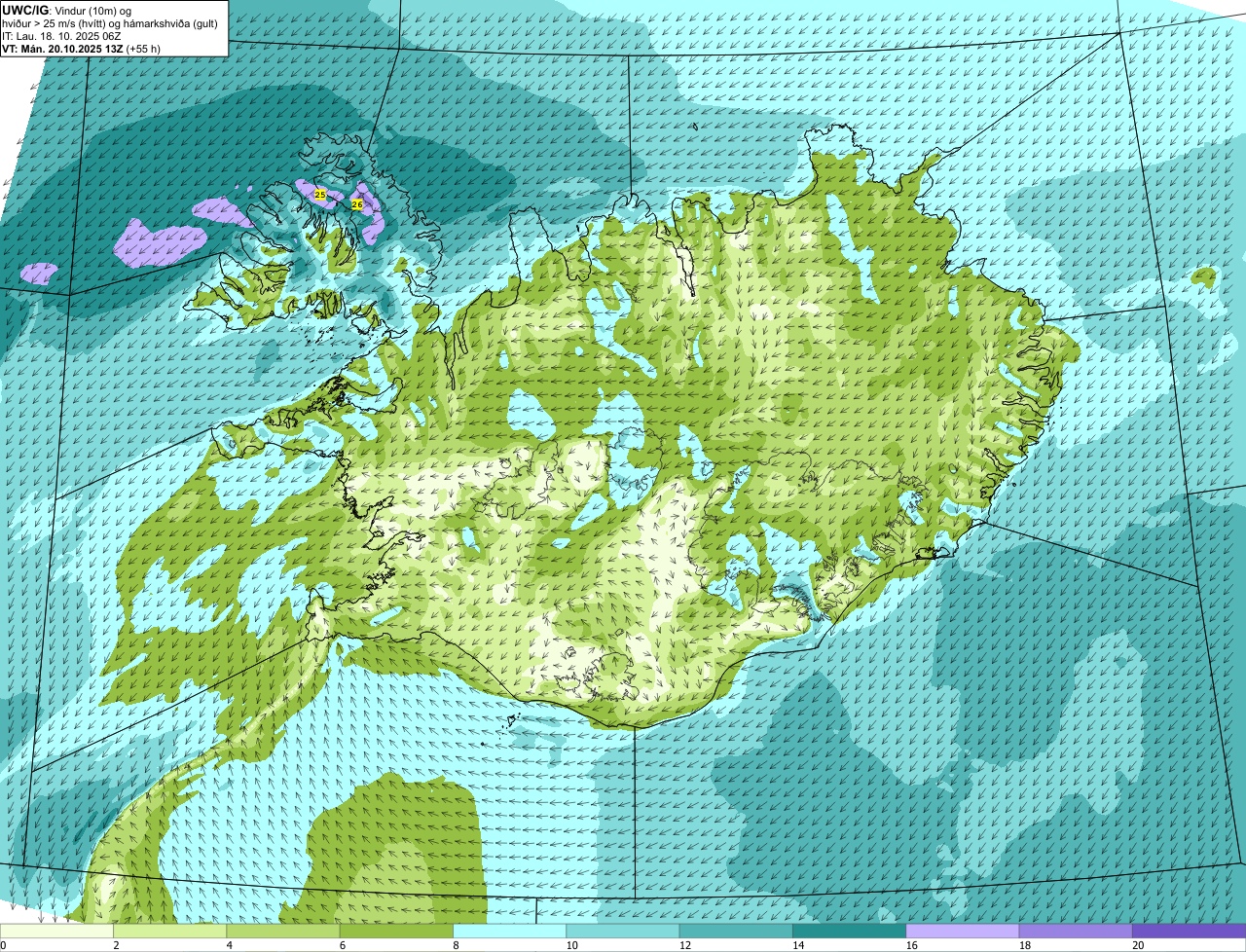Click the legend scale label 4

point(229,945)
